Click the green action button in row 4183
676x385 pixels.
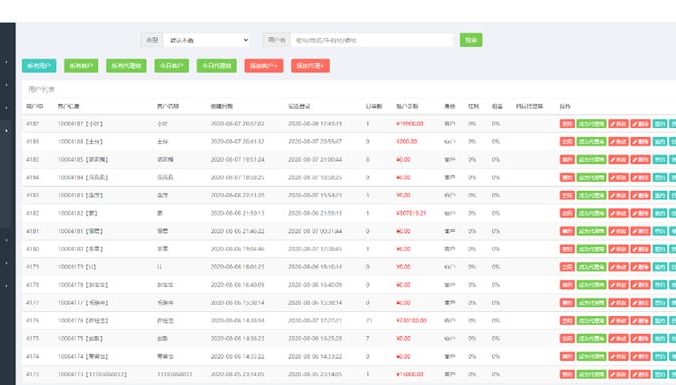click(592, 195)
